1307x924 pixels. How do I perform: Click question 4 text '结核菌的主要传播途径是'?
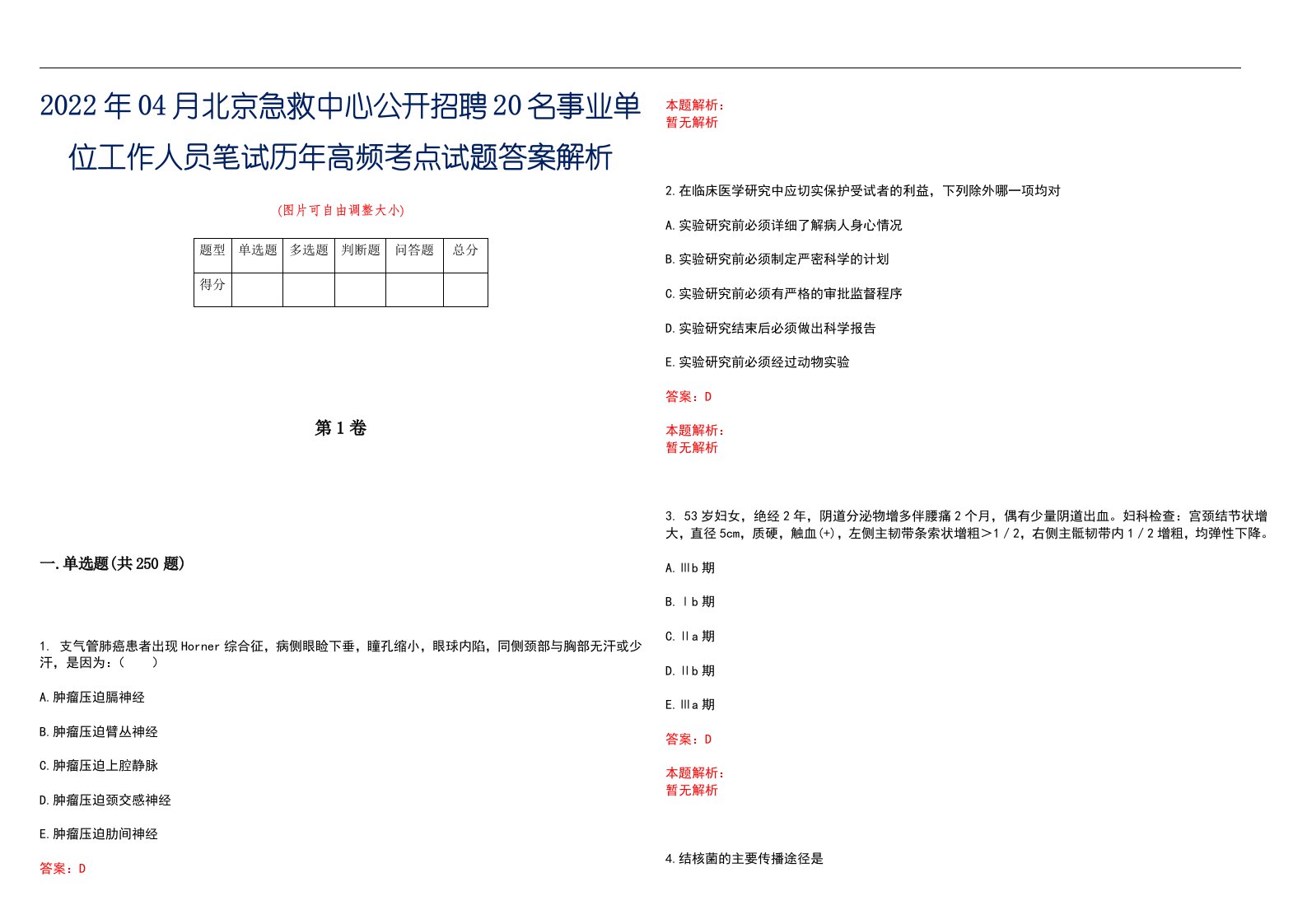(745, 859)
